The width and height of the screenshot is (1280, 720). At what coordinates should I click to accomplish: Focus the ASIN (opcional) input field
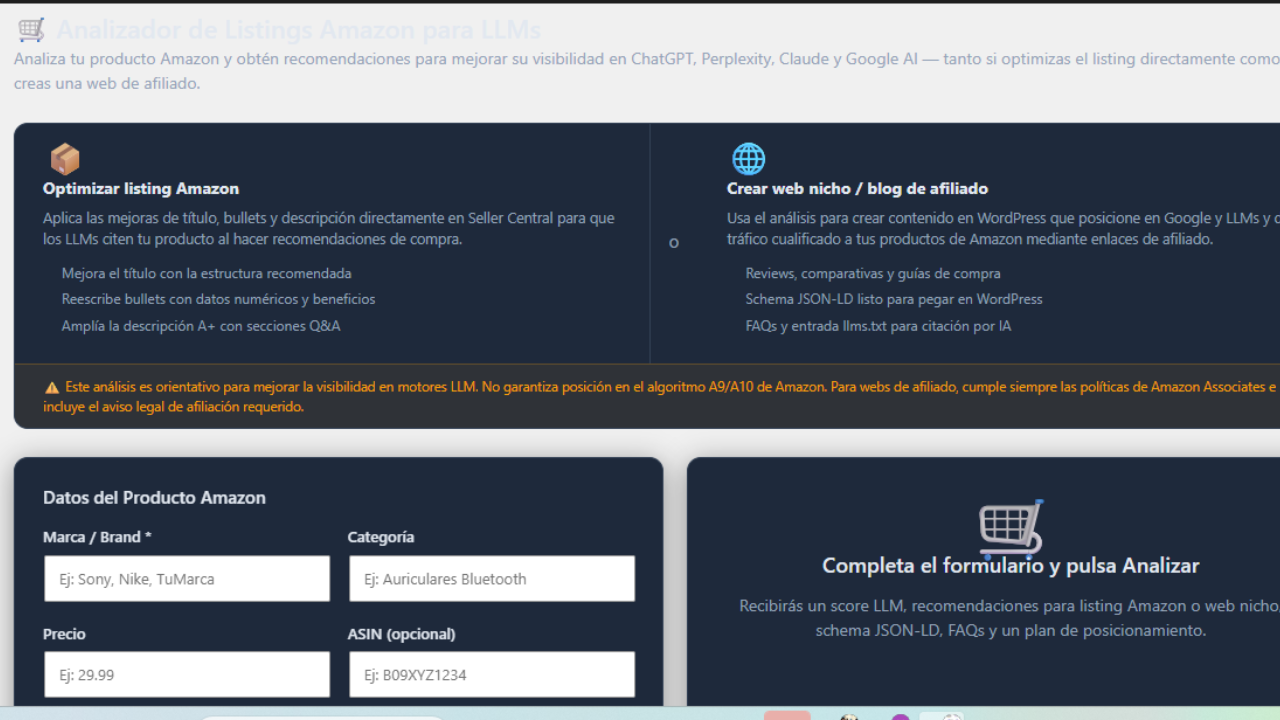tap(492, 675)
